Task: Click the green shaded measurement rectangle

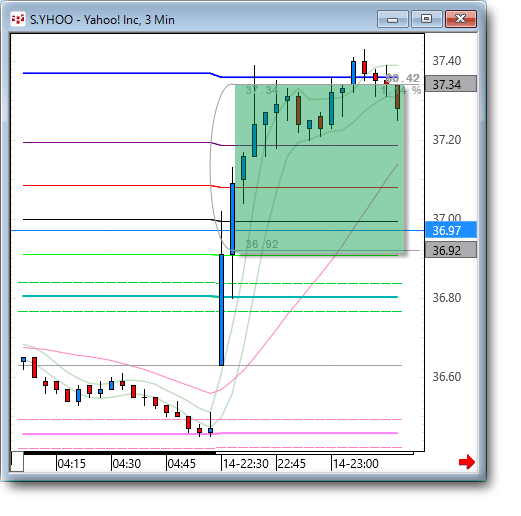Action: coord(319,170)
